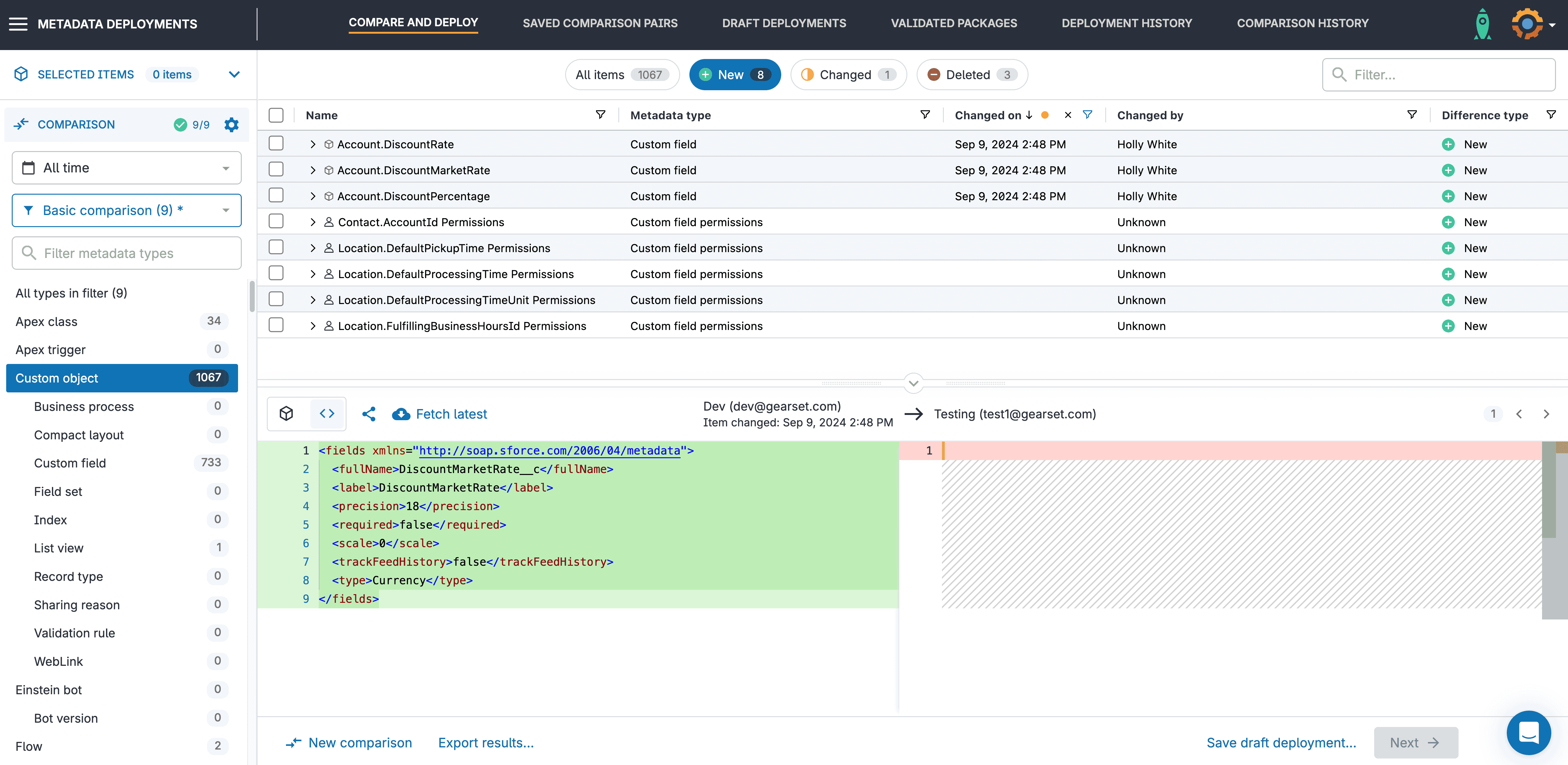The height and width of the screenshot is (765, 1568).
Task: Open the Basic comparison filter dropdown
Action: [x=127, y=210]
